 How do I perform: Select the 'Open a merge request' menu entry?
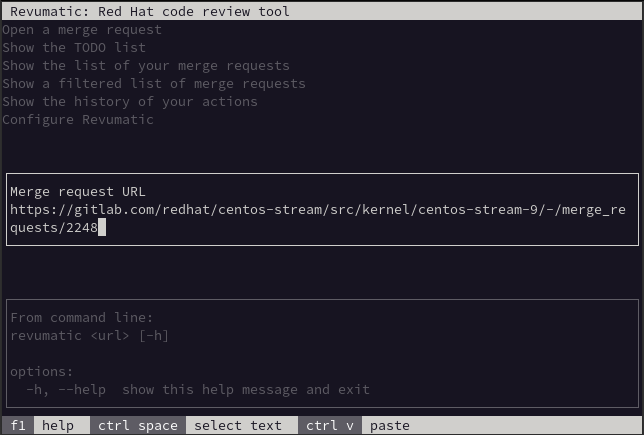point(82,30)
